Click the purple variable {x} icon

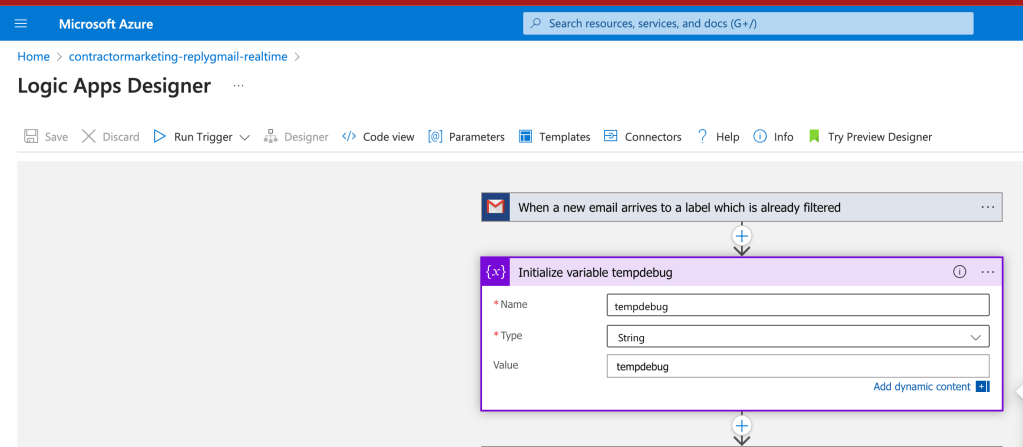click(x=496, y=272)
